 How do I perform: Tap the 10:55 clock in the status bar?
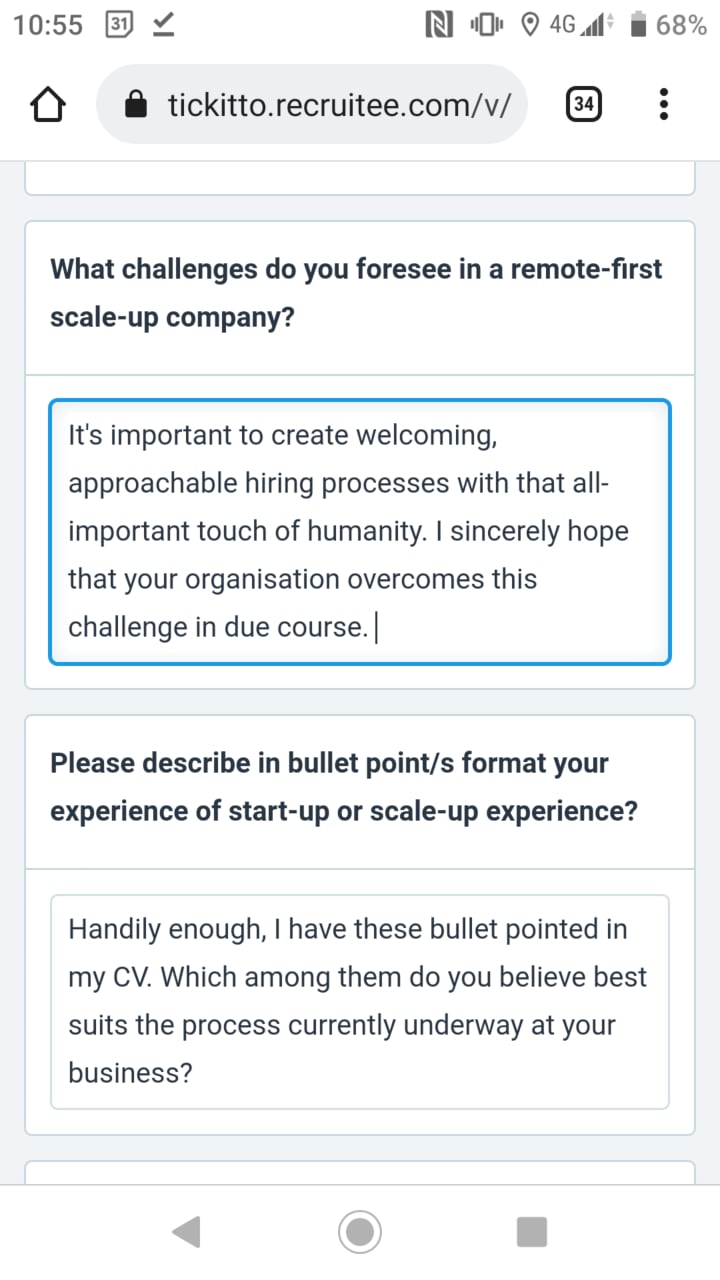tap(48, 26)
